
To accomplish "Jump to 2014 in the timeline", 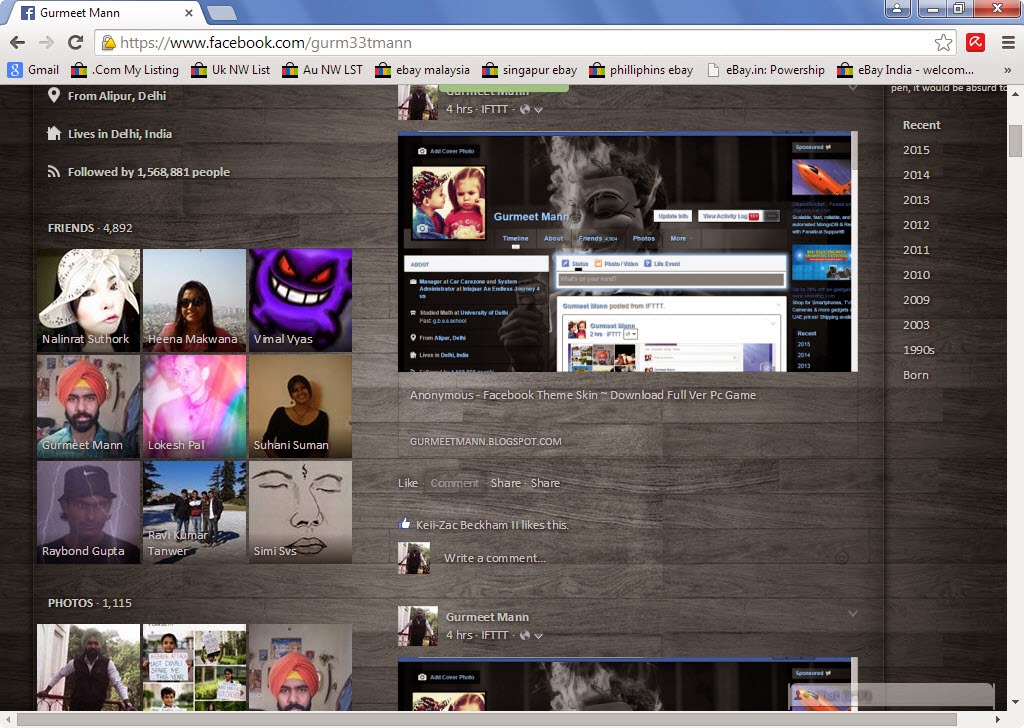I will coord(916,175).
